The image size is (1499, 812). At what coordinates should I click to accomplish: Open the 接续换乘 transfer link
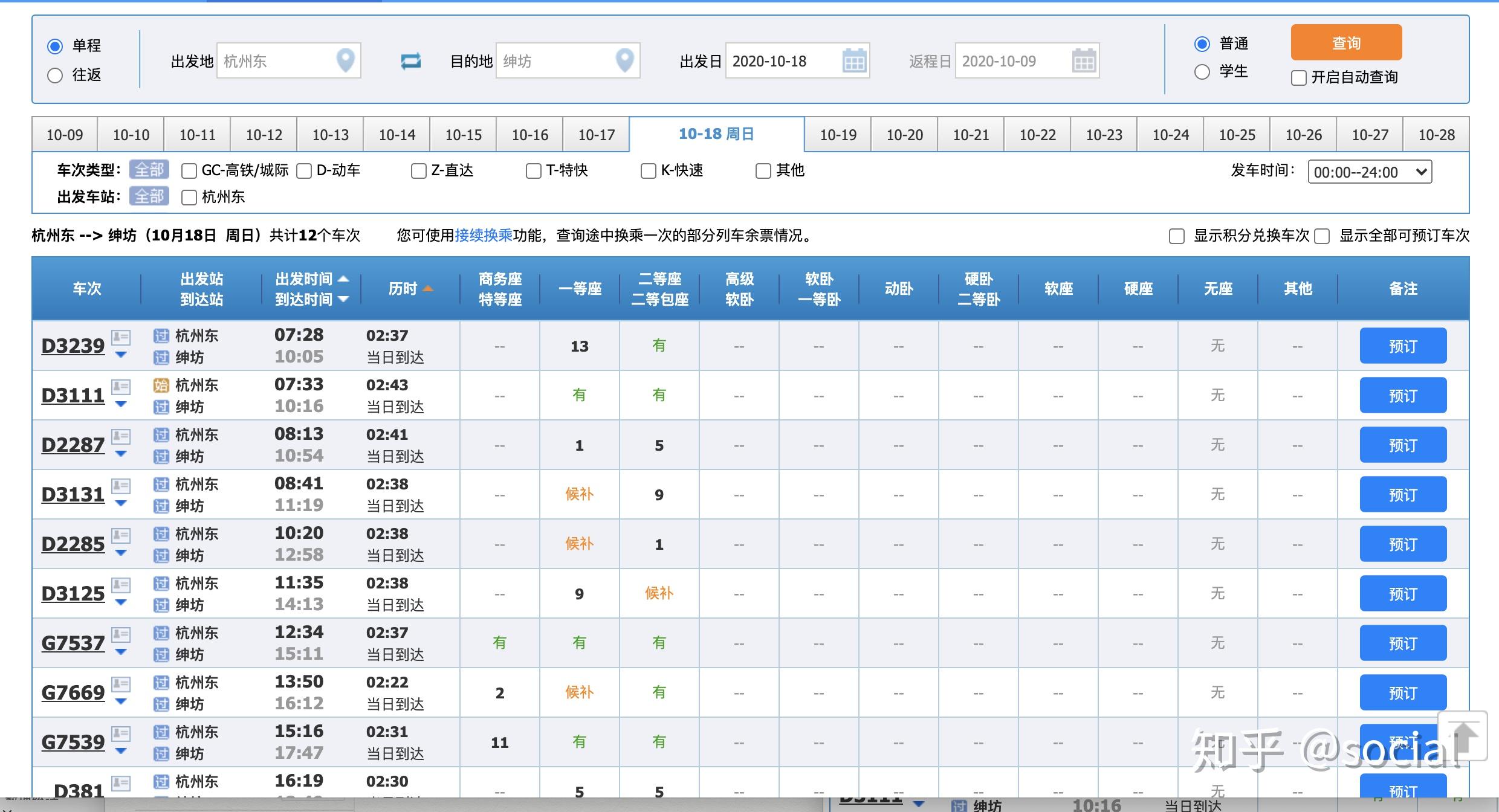[484, 236]
